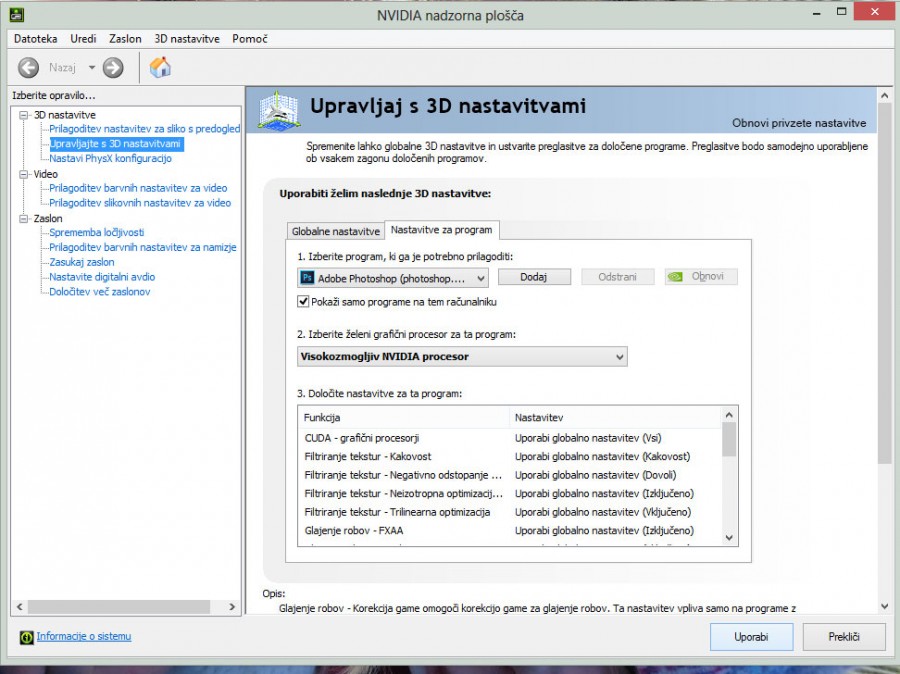Open the 'Visokozmogljiv NVIDIA procesor' dropdown
This screenshot has width=900, height=674.
[x=462, y=356]
